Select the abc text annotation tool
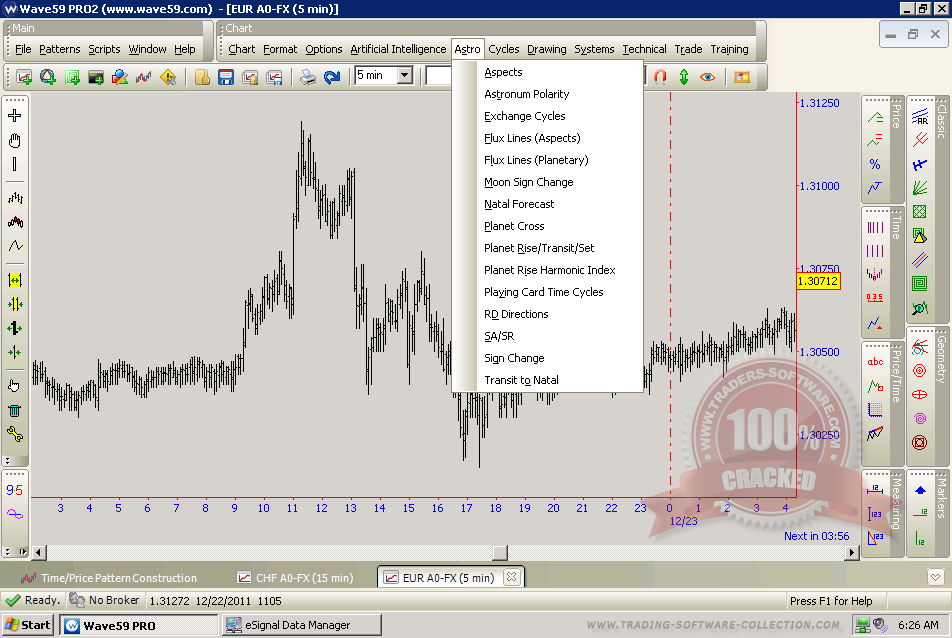 click(x=875, y=362)
